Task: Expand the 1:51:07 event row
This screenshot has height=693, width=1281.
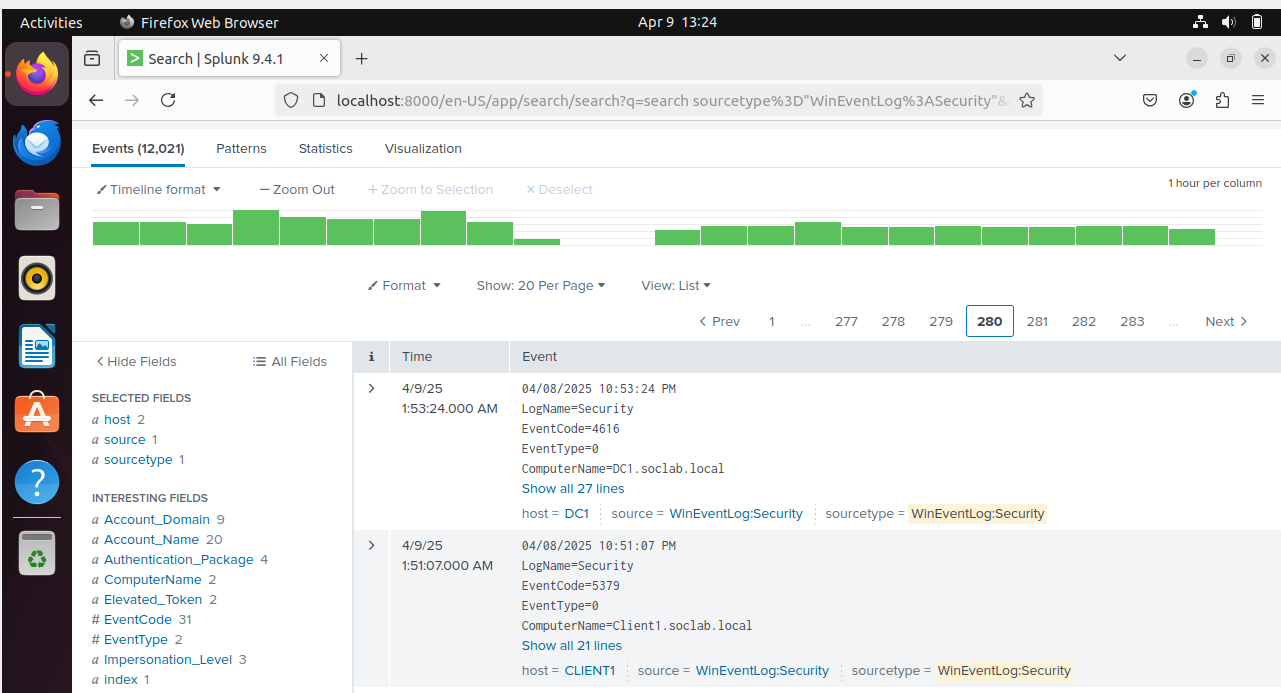Action: pos(372,545)
